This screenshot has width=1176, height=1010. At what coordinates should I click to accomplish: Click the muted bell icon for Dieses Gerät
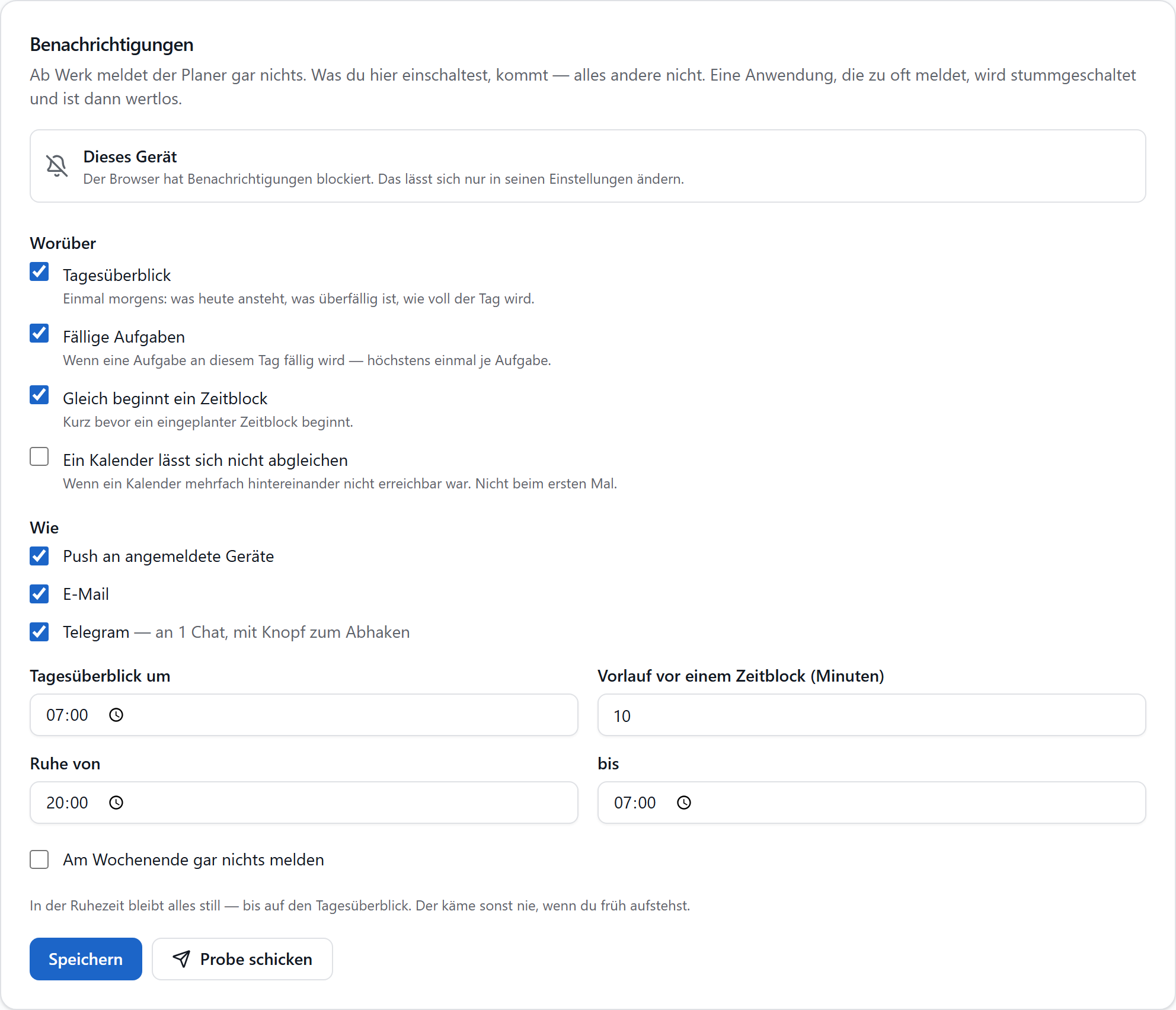coord(57,166)
